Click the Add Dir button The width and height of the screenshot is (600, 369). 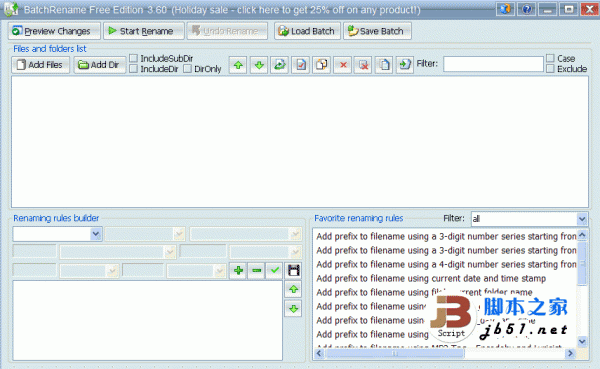pyautogui.click(x=100, y=65)
